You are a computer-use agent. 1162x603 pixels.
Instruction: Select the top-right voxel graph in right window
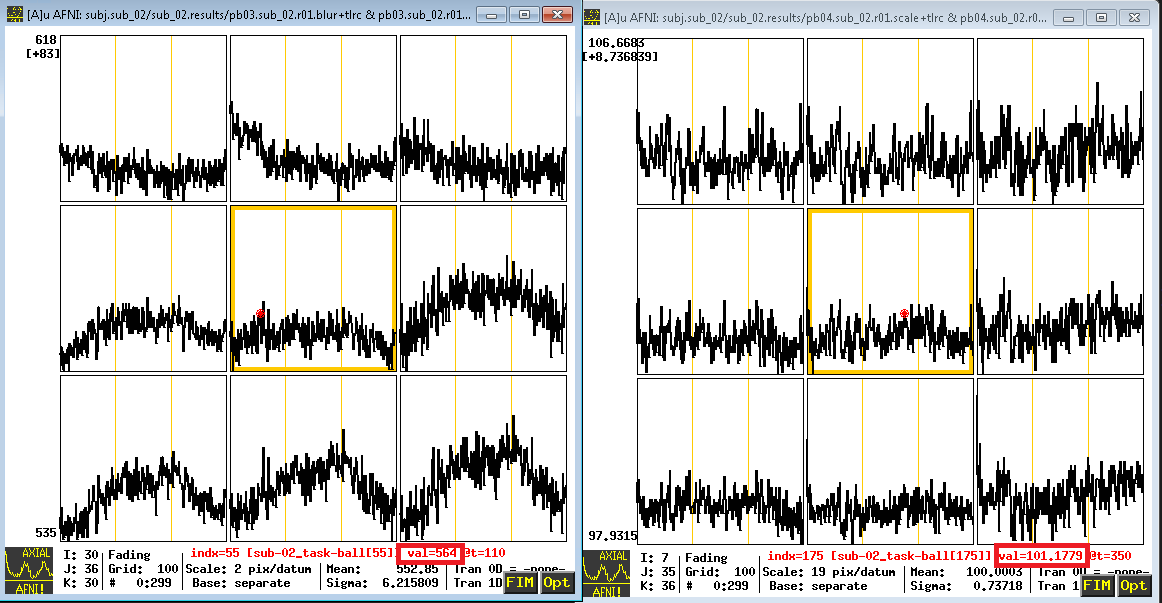[x=1060, y=121]
